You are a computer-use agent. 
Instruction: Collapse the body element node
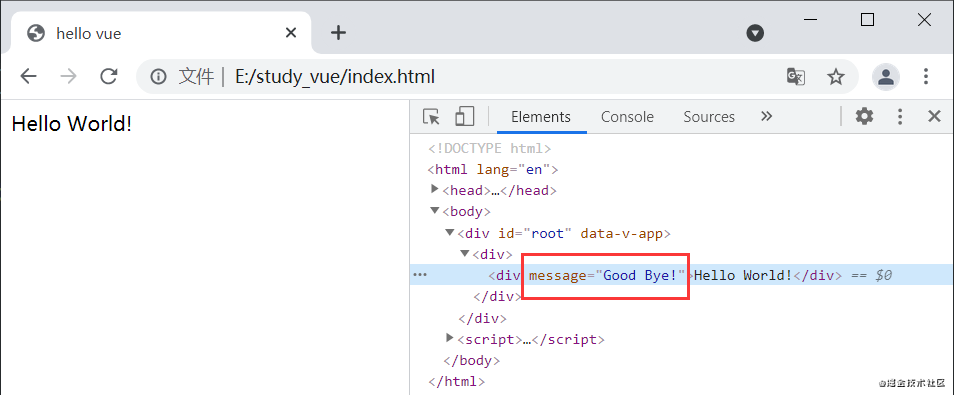[434, 211]
